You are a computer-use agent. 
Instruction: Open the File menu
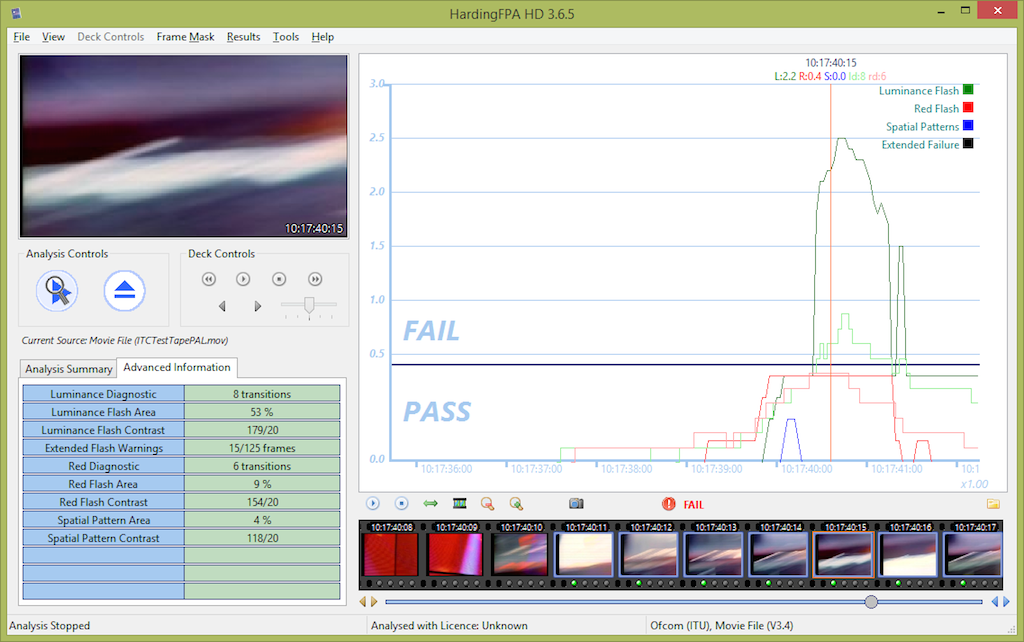[x=22, y=37]
